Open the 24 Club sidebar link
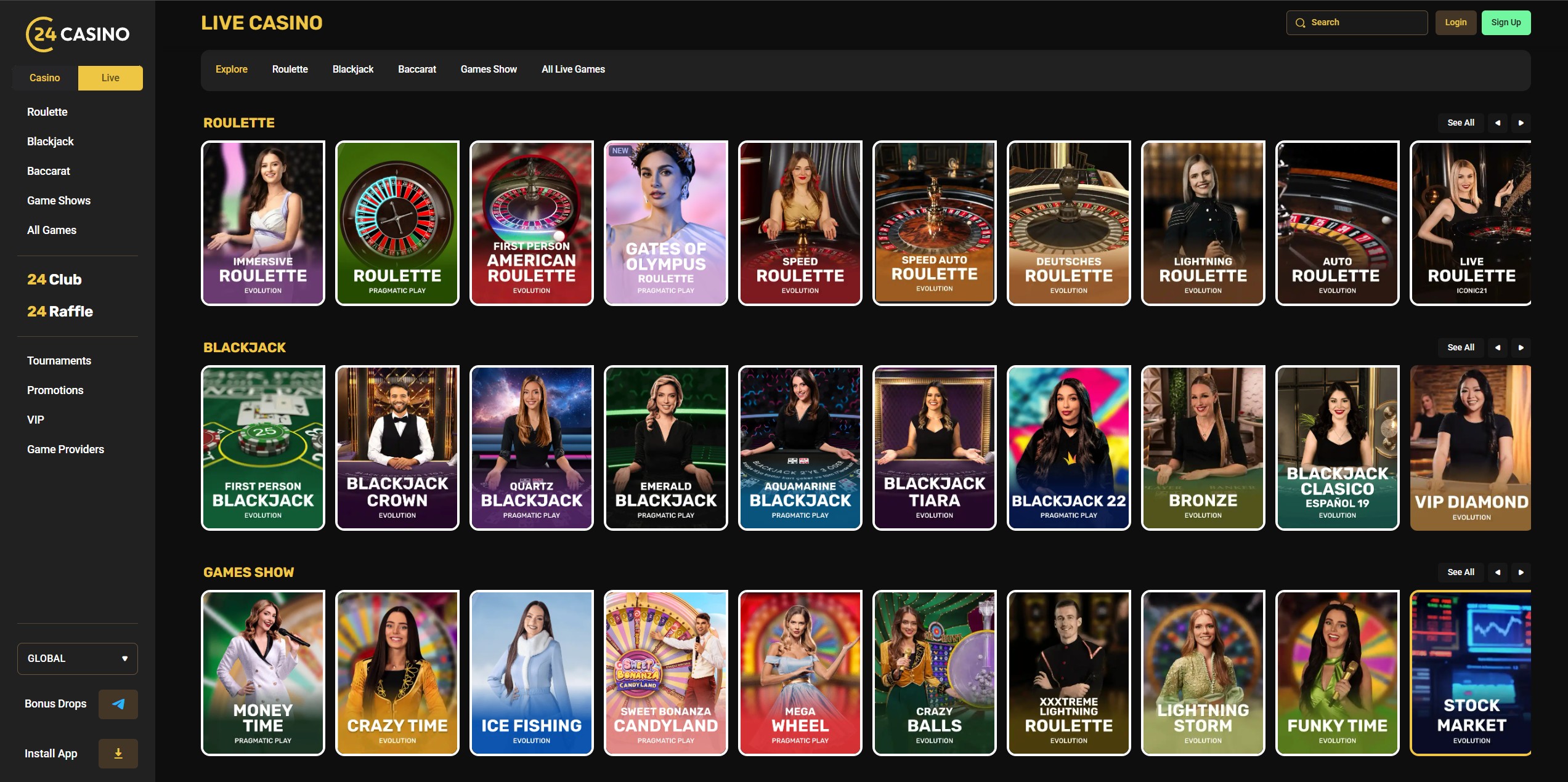The image size is (1568, 782). click(54, 280)
